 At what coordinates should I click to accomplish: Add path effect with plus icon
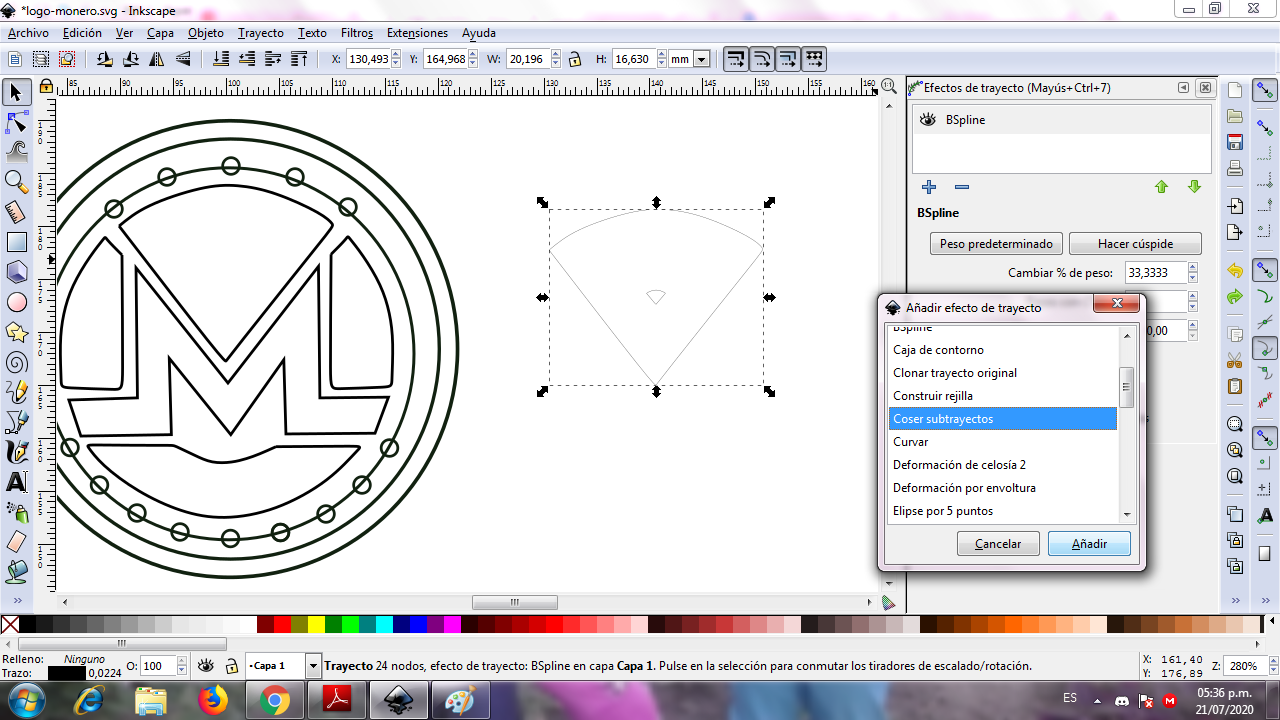[929, 187]
